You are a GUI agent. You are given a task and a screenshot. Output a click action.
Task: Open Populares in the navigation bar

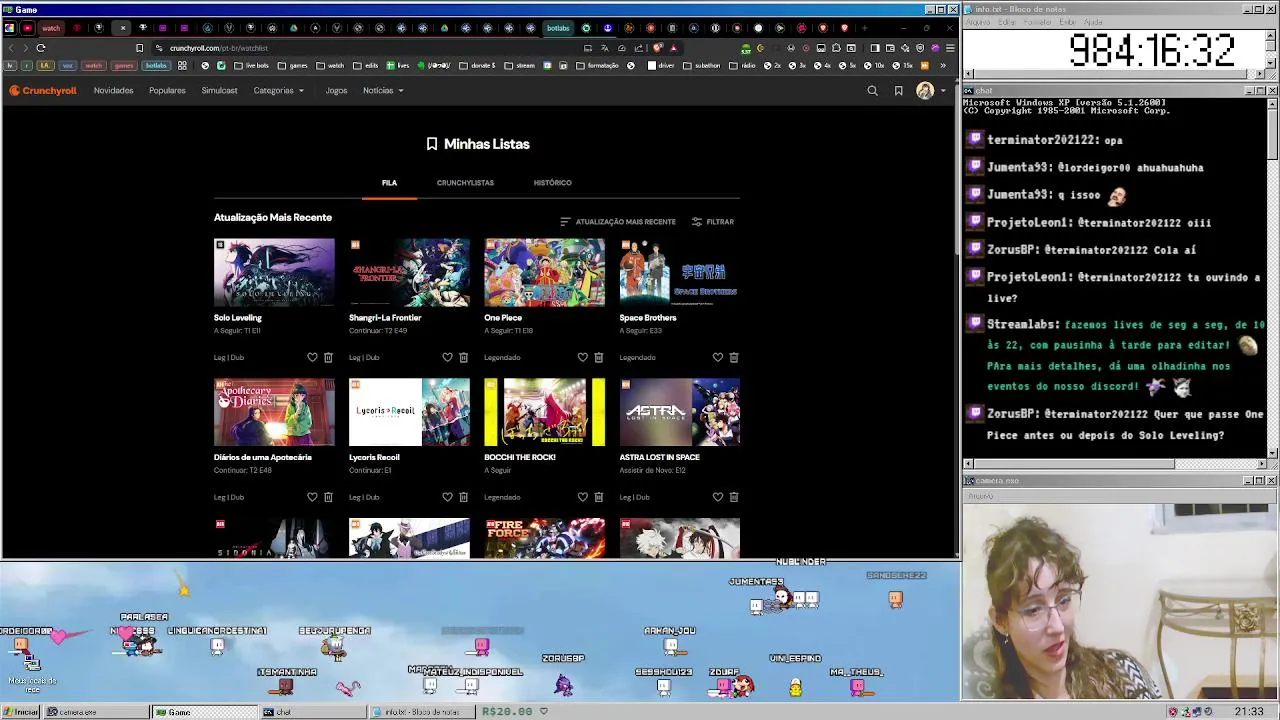167,91
